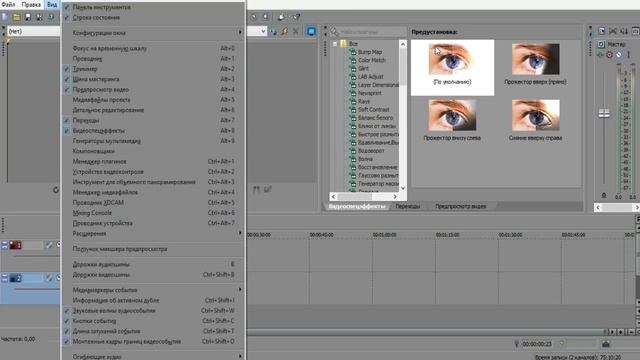
Task: Click the Newsprint effect icon
Action: 353,93
